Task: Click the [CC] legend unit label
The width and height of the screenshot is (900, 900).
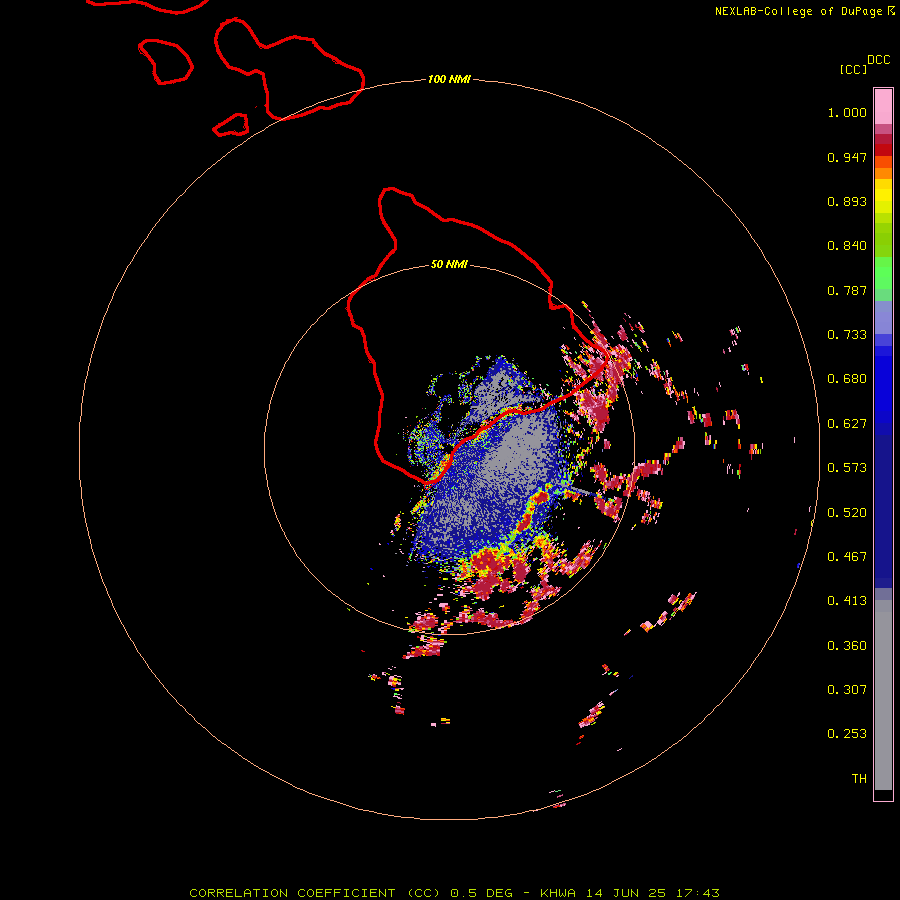Action: tap(853, 69)
